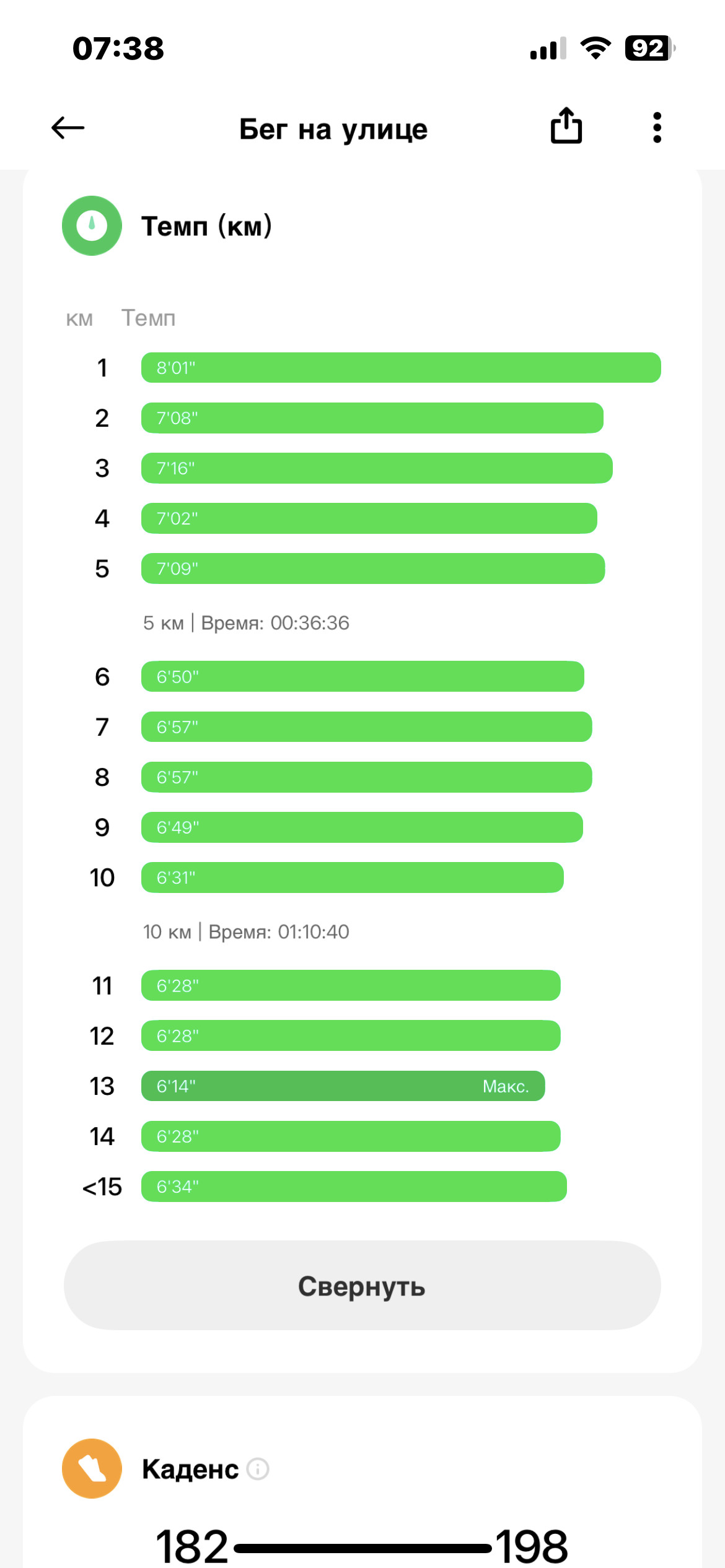Tap the Бег на улице title
Screen dimensions: 725x1568
(x=333, y=129)
